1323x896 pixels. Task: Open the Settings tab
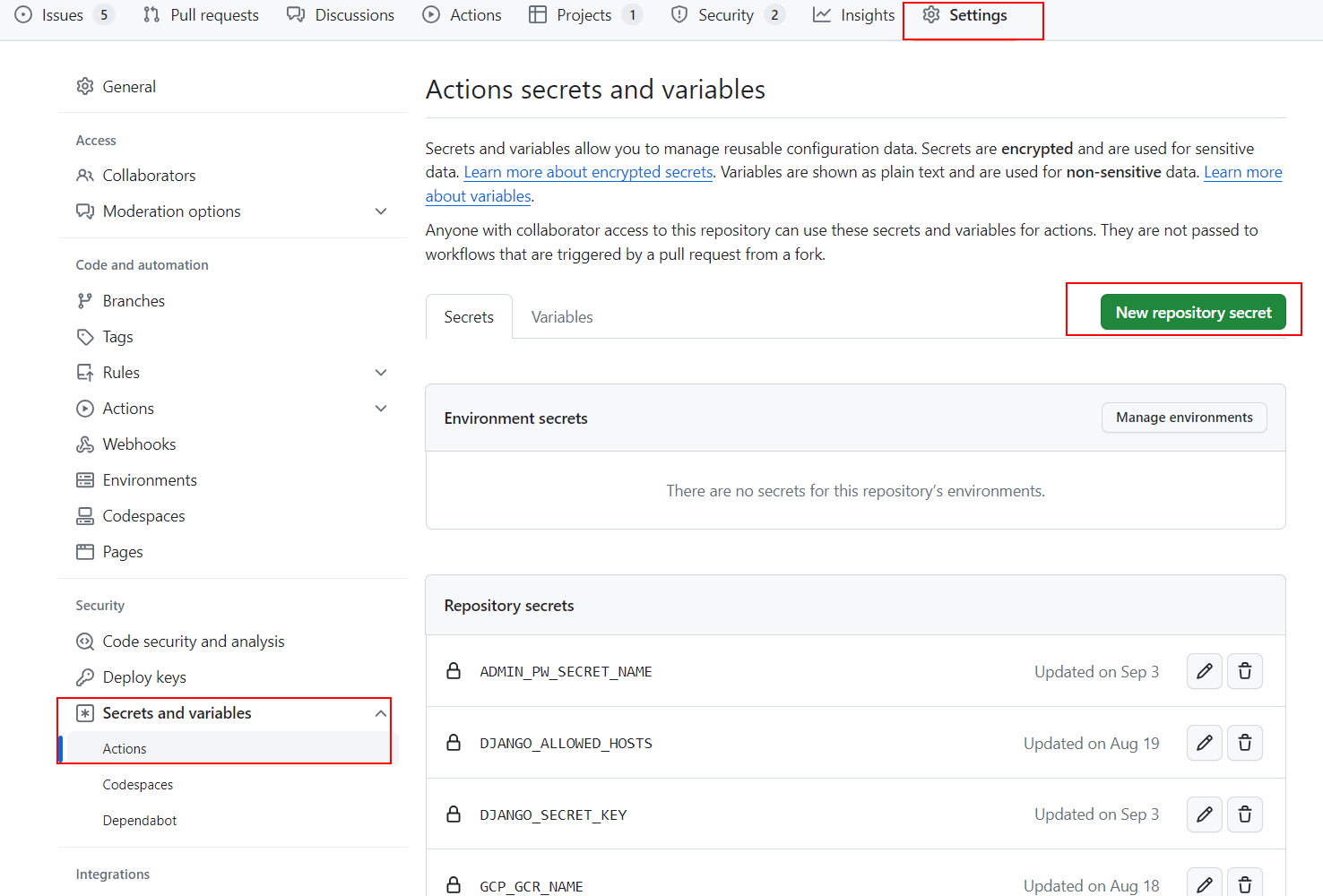(965, 15)
